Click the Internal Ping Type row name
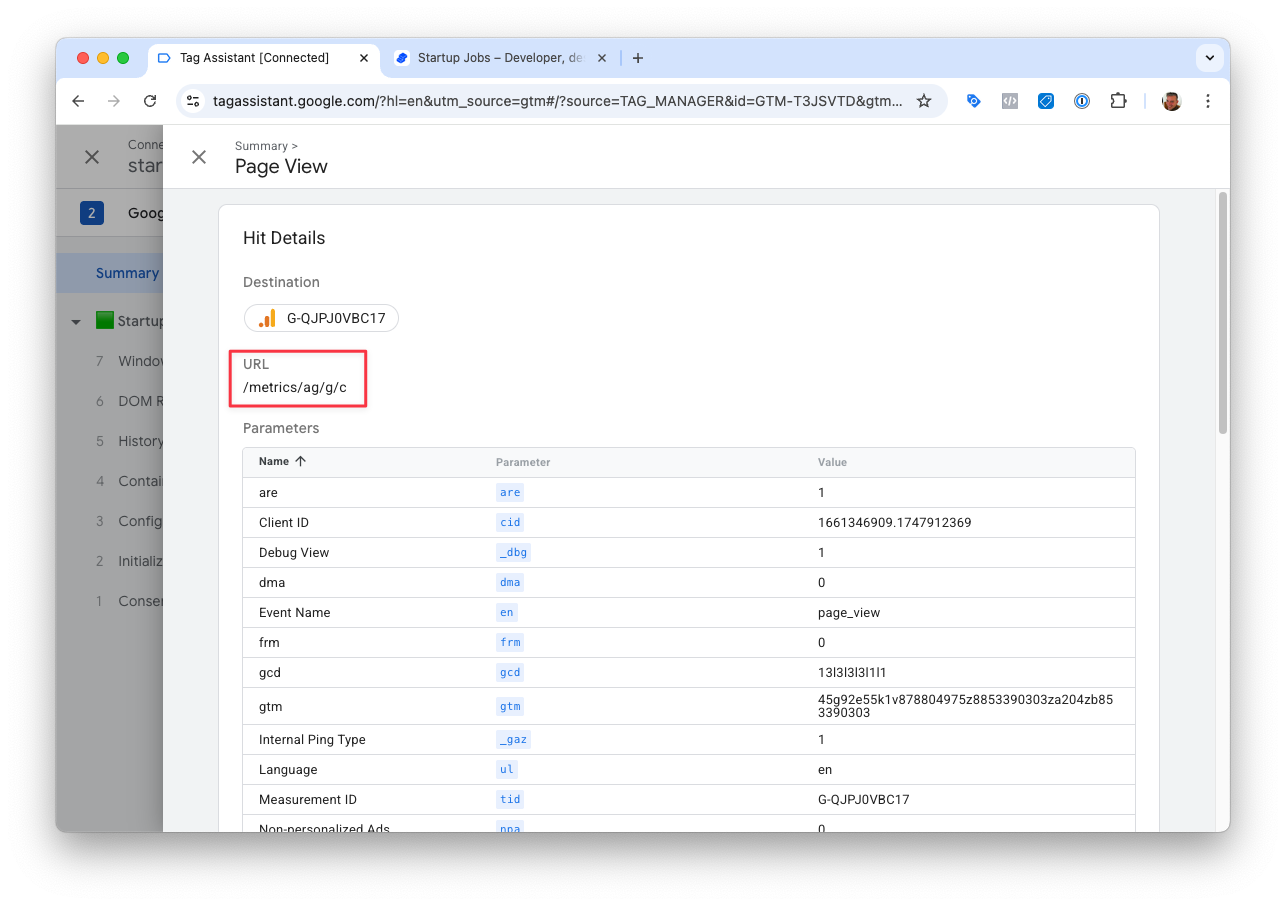 [312, 740]
